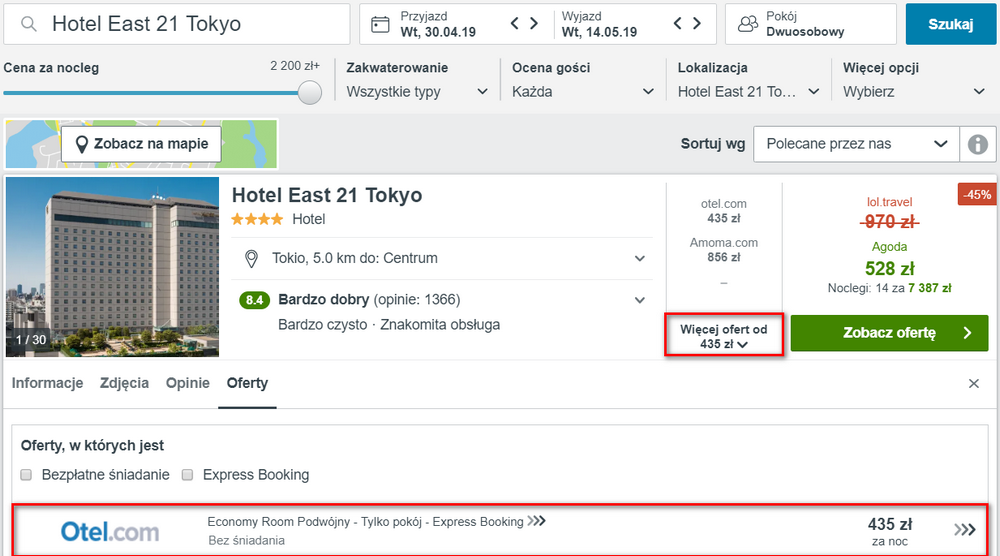1000x556 pixels.
Task: Click the price-per-night slider handle
Action: point(310,92)
